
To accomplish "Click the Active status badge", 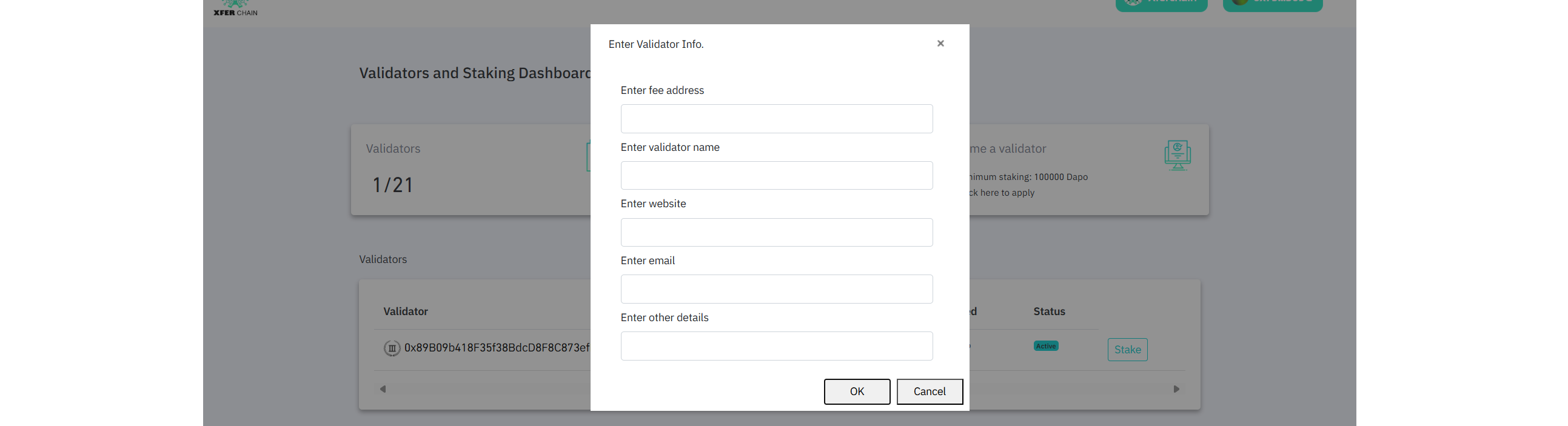I will (1046, 345).
